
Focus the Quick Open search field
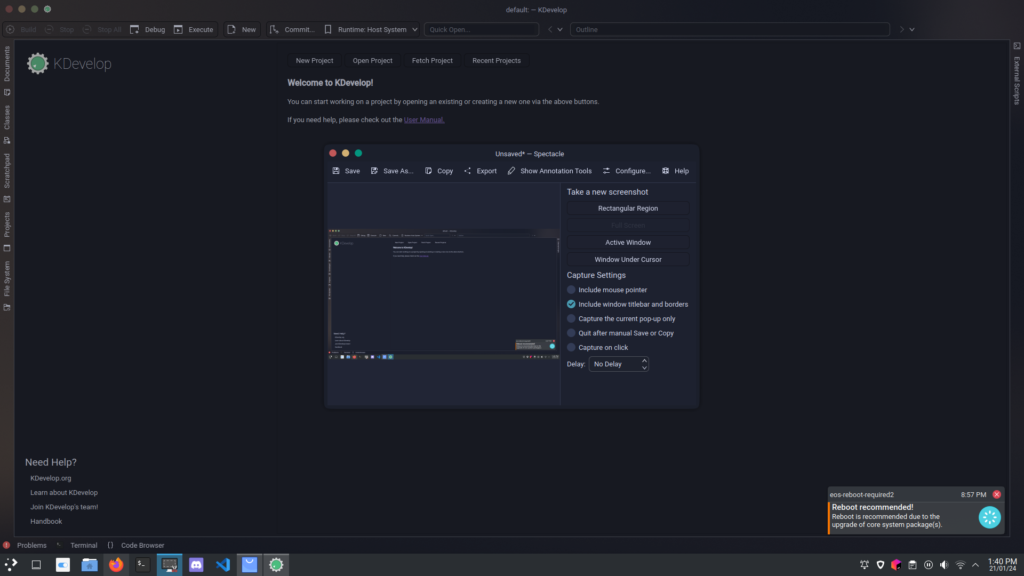tap(481, 29)
